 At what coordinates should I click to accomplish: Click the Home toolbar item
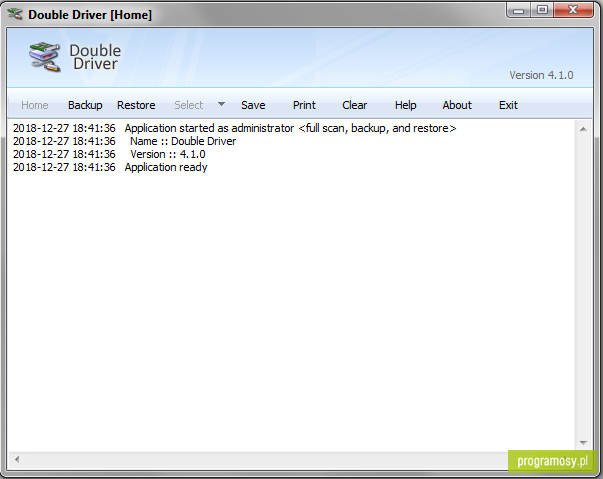click(x=35, y=105)
